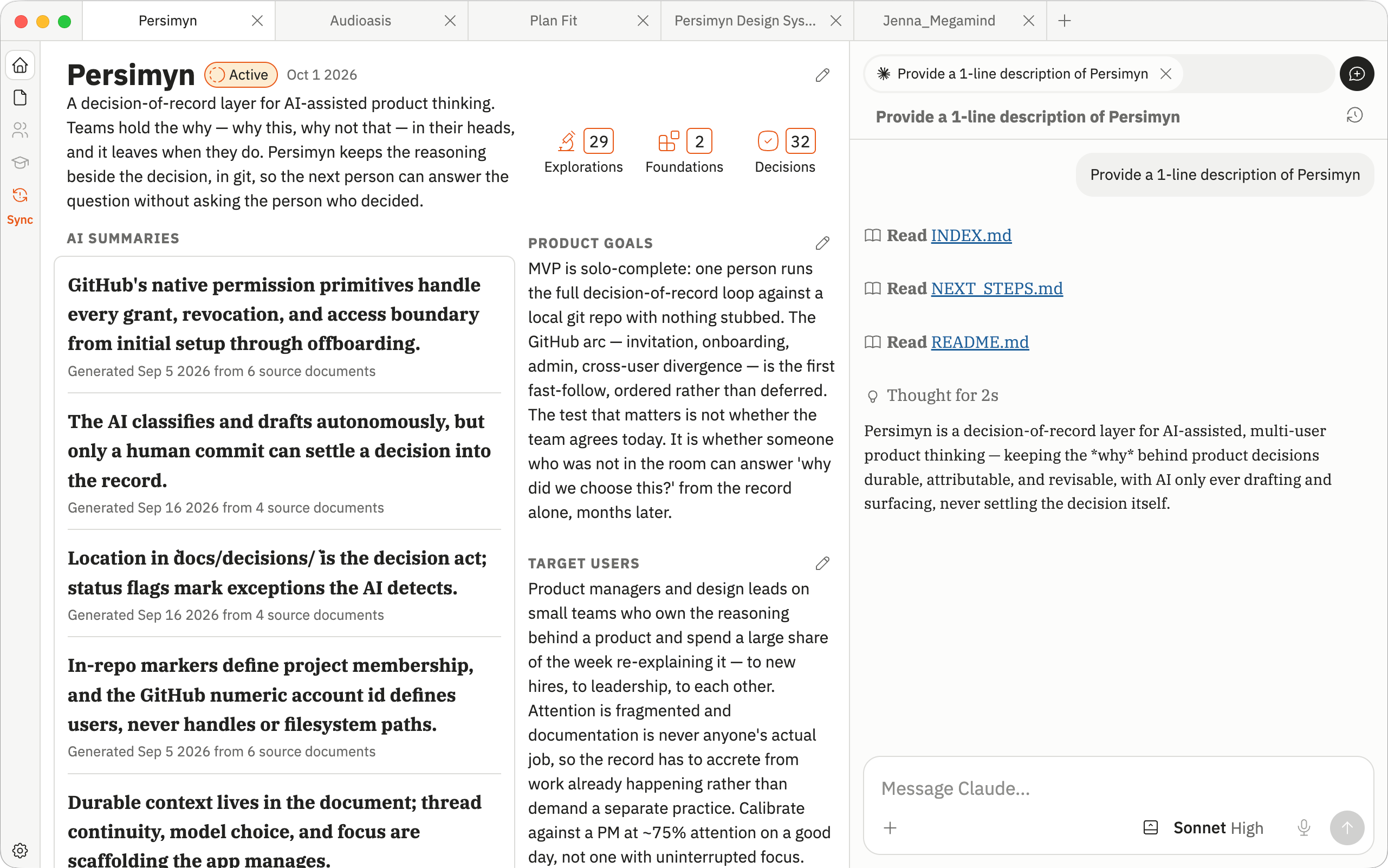Open the INDEX.md link
This screenshot has height=868, width=1388.
coord(971,235)
